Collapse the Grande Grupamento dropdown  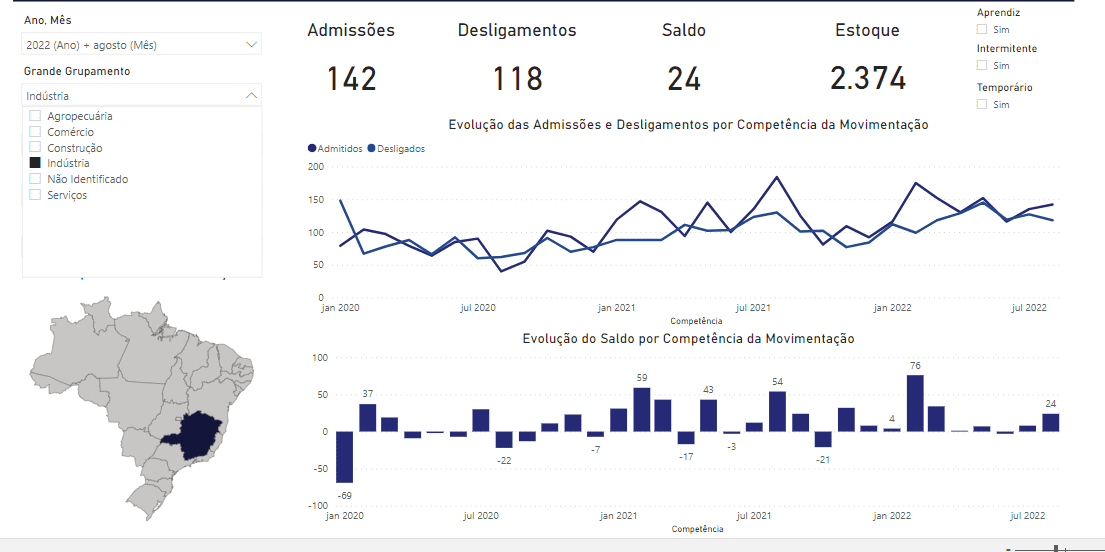[250, 96]
